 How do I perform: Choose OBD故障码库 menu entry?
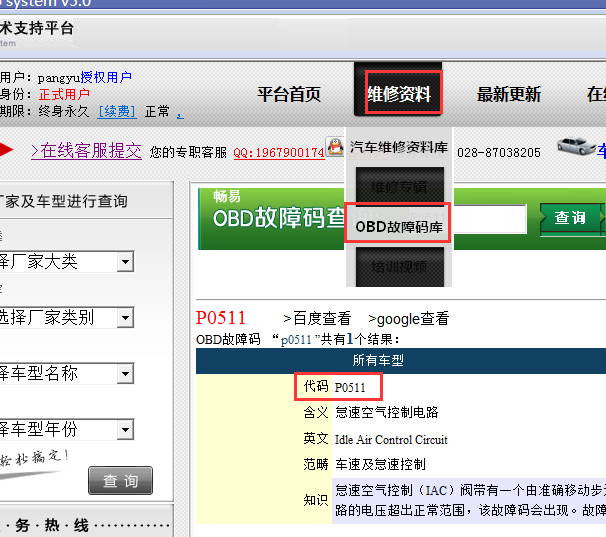(399, 227)
